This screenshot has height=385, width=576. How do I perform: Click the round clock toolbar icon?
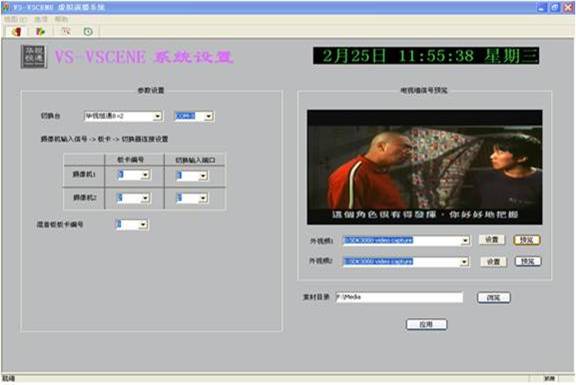tap(88, 32)
